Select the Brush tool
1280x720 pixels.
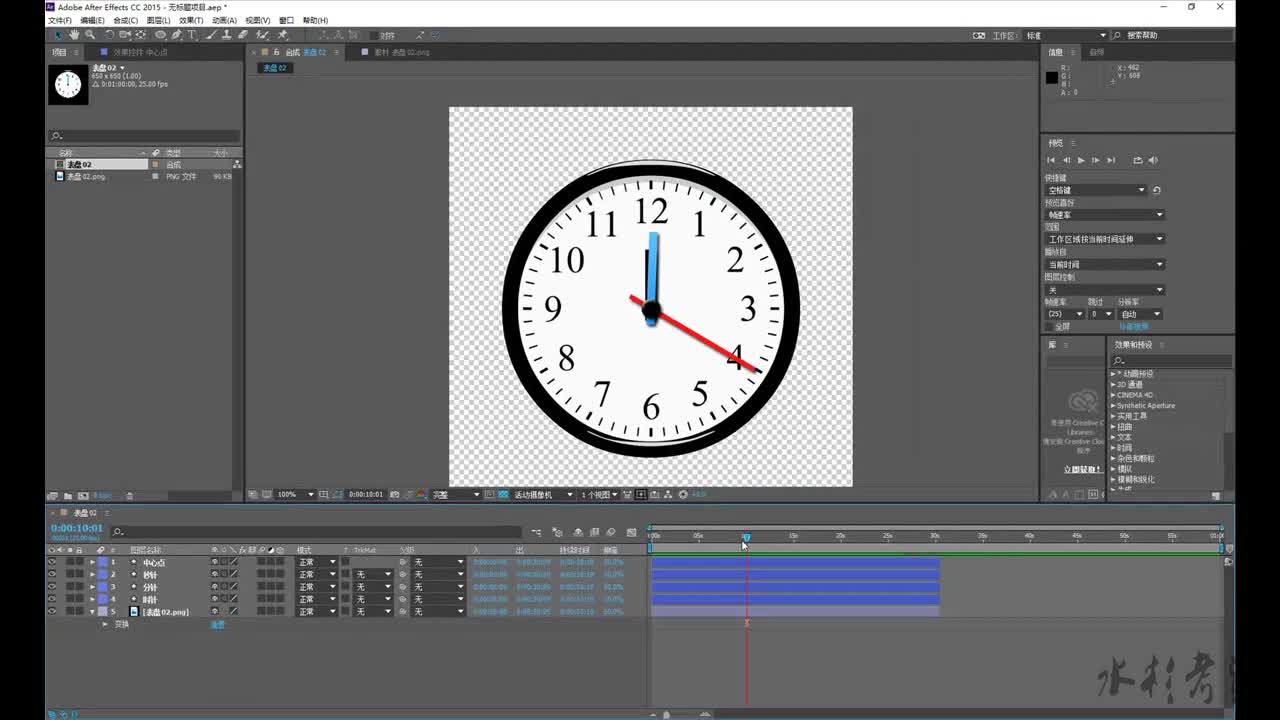(x=211, y=35)
